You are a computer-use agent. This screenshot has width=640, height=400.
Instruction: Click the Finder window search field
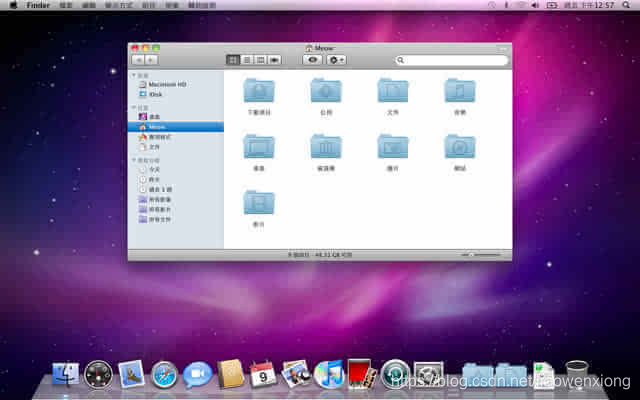(451, 60)
